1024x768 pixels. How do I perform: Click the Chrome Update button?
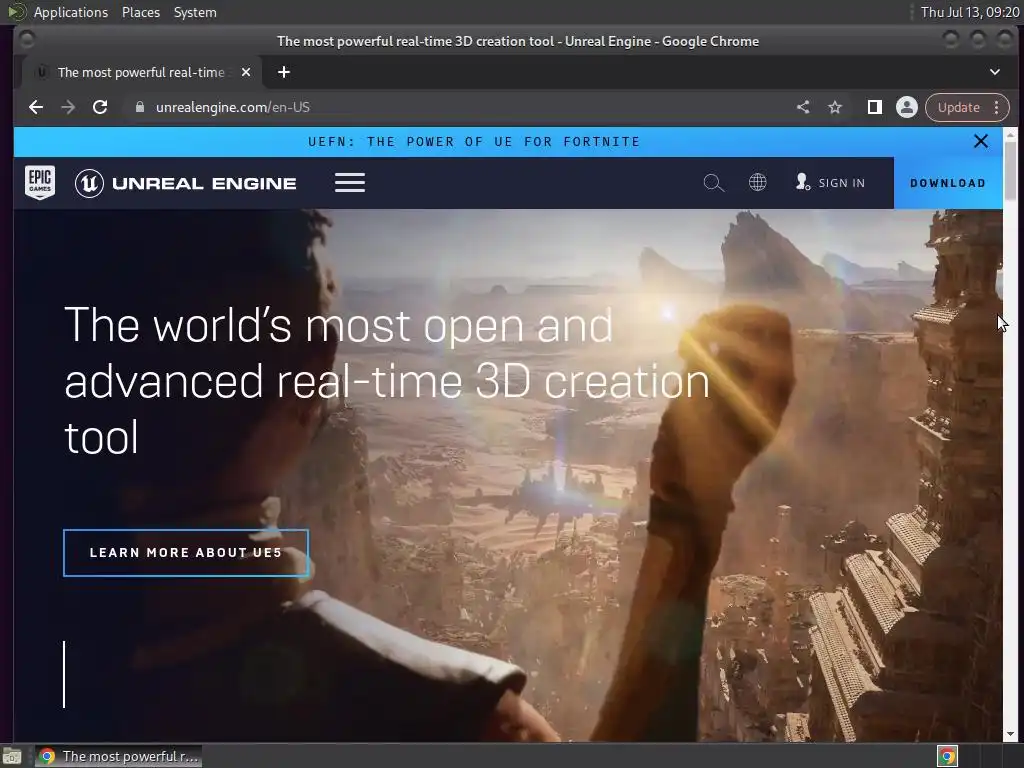click(x=958, y=107)
